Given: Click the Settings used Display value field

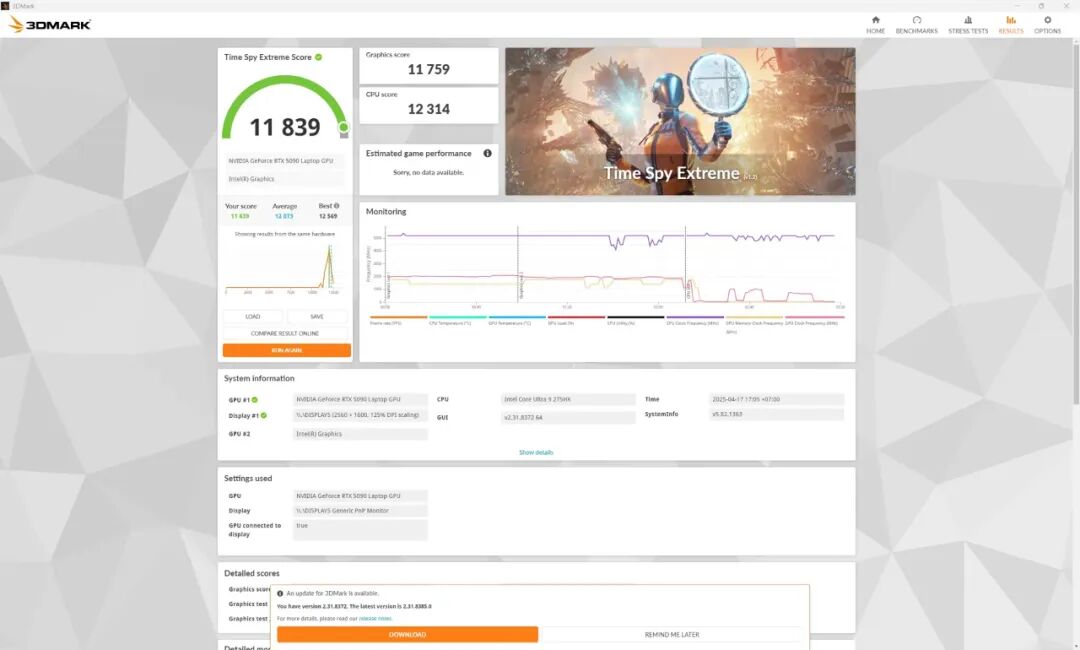Looking at the screenshot, I should pyautogui.click(x=360, y=511).
